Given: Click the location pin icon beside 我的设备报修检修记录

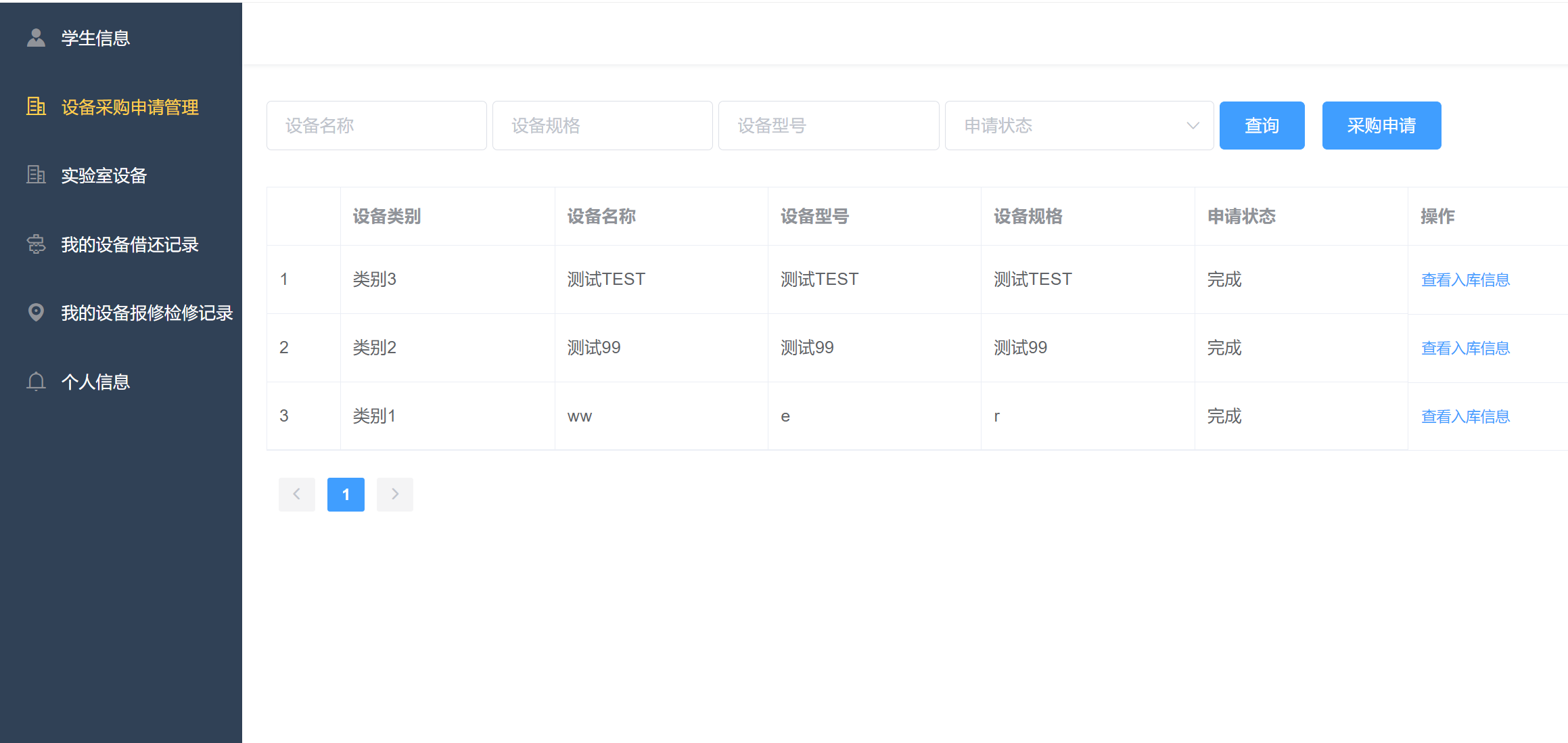Looking at the screenshot, I should pos(36,313).
